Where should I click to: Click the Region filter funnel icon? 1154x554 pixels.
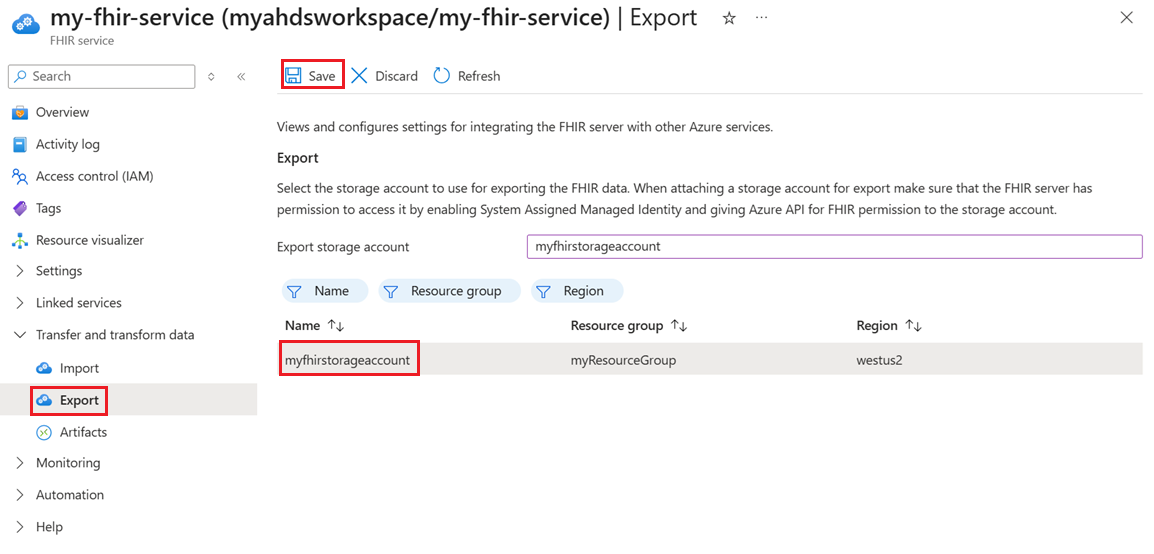pos(543,291)
